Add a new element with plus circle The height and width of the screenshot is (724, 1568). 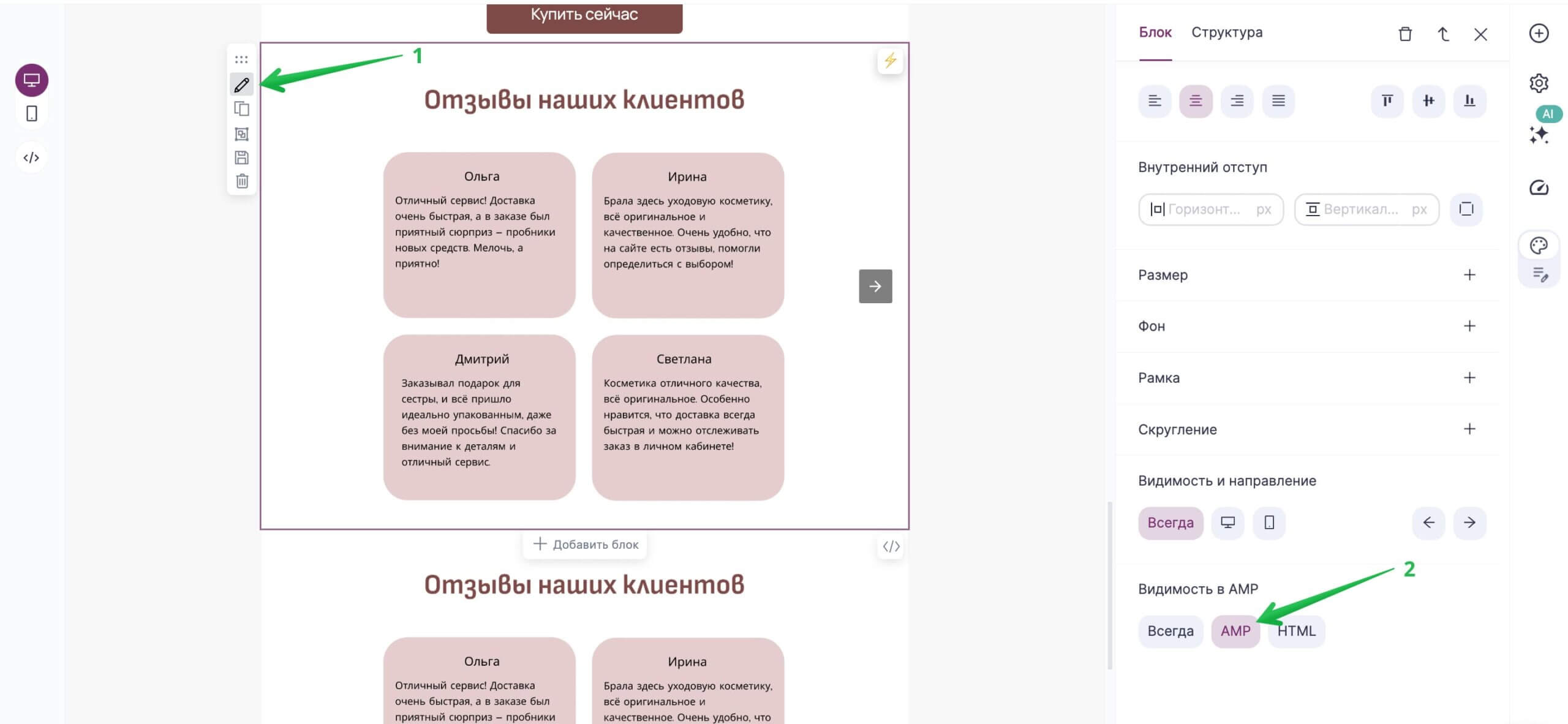(x=1539, y=33)
